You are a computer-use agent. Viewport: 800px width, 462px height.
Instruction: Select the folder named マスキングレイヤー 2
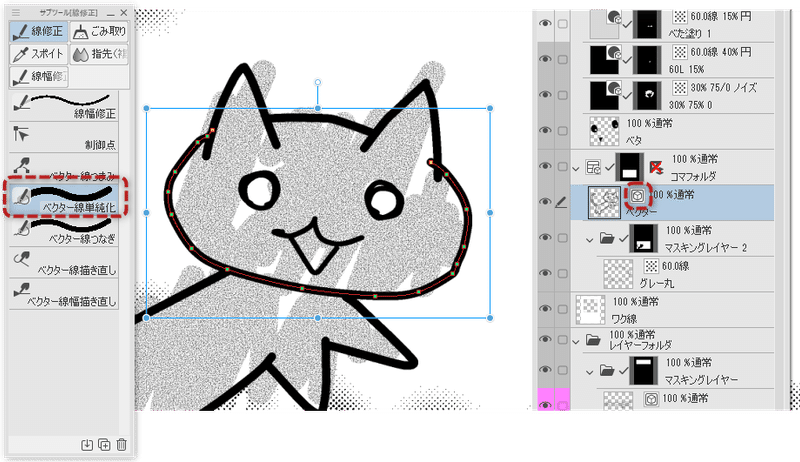pyautogui.click(x=706, y=248)
